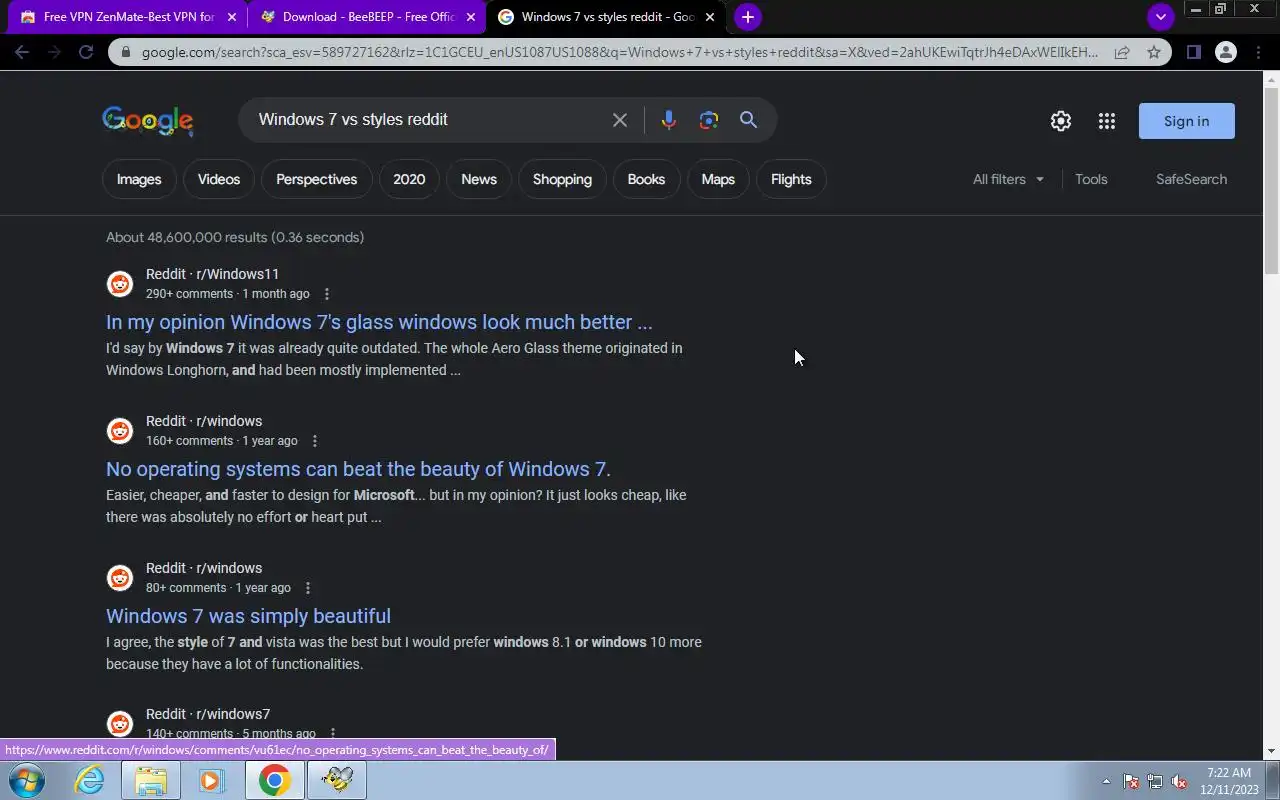Image resolution: width=1280 pixels, height=800 pixels.
Task: Select the Windows 7 vs styles reddit tab
Action: (x=608, y=17)
